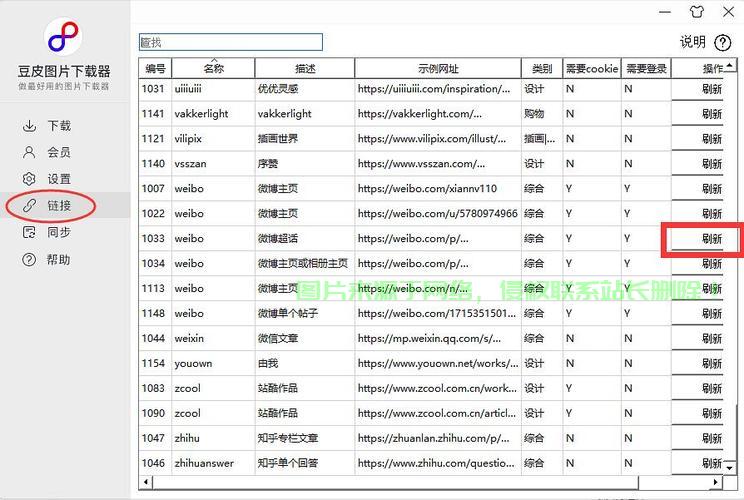Click 刷新 for row 1044 weixin

point(712,339)
